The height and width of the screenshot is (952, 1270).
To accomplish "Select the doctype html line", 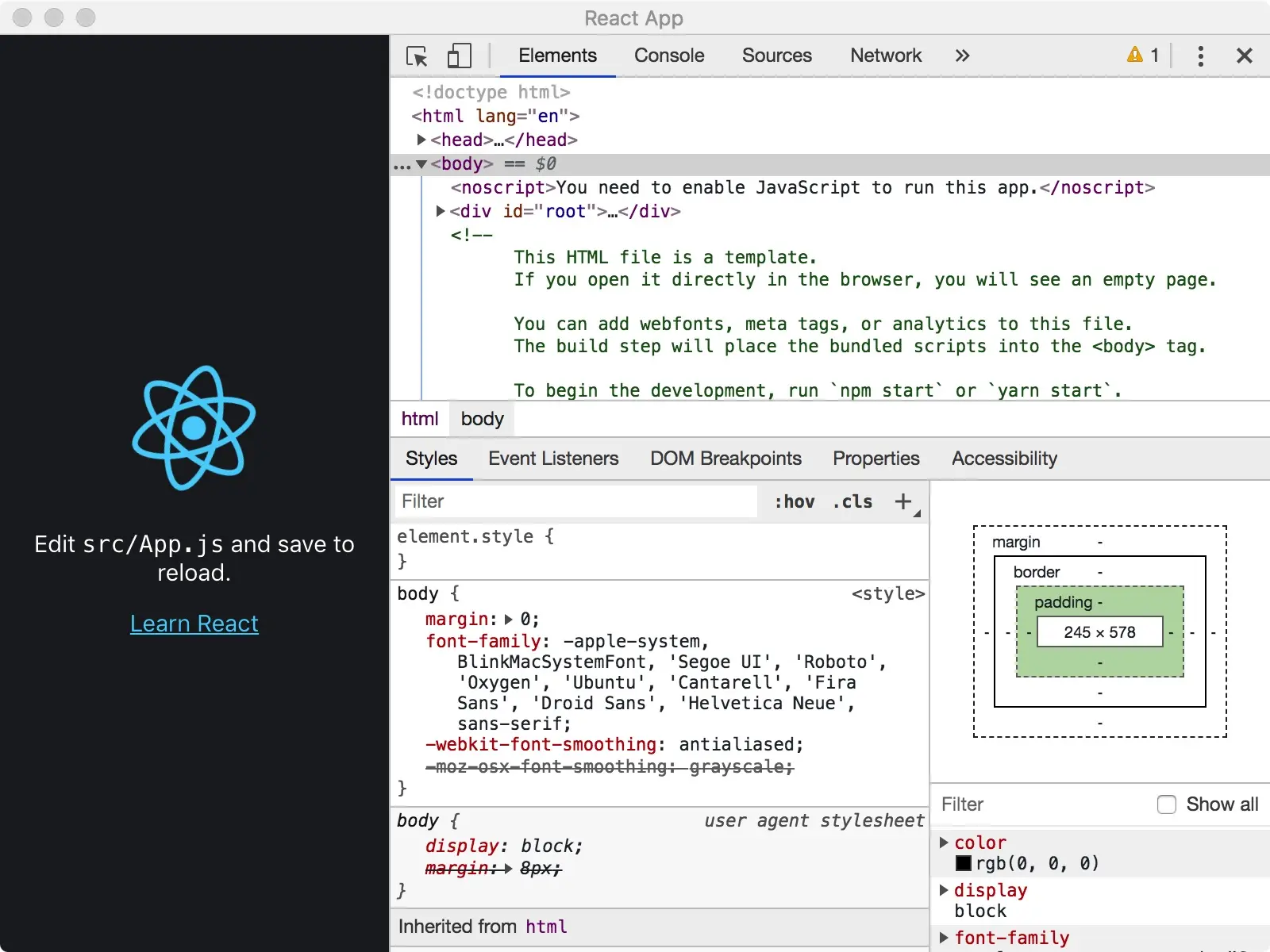I will tap(491, 92).
